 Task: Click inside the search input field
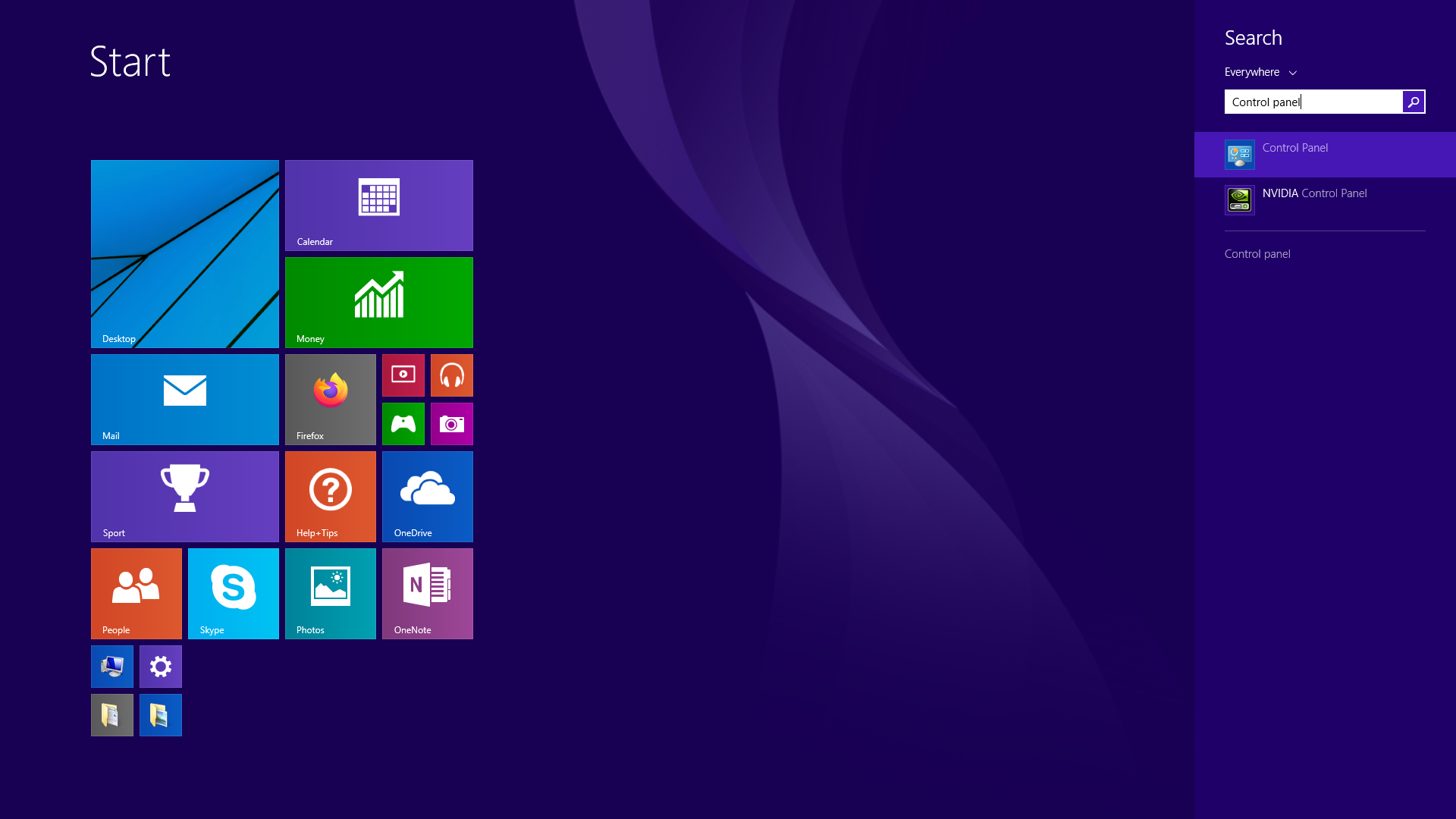pos(1313,101)
